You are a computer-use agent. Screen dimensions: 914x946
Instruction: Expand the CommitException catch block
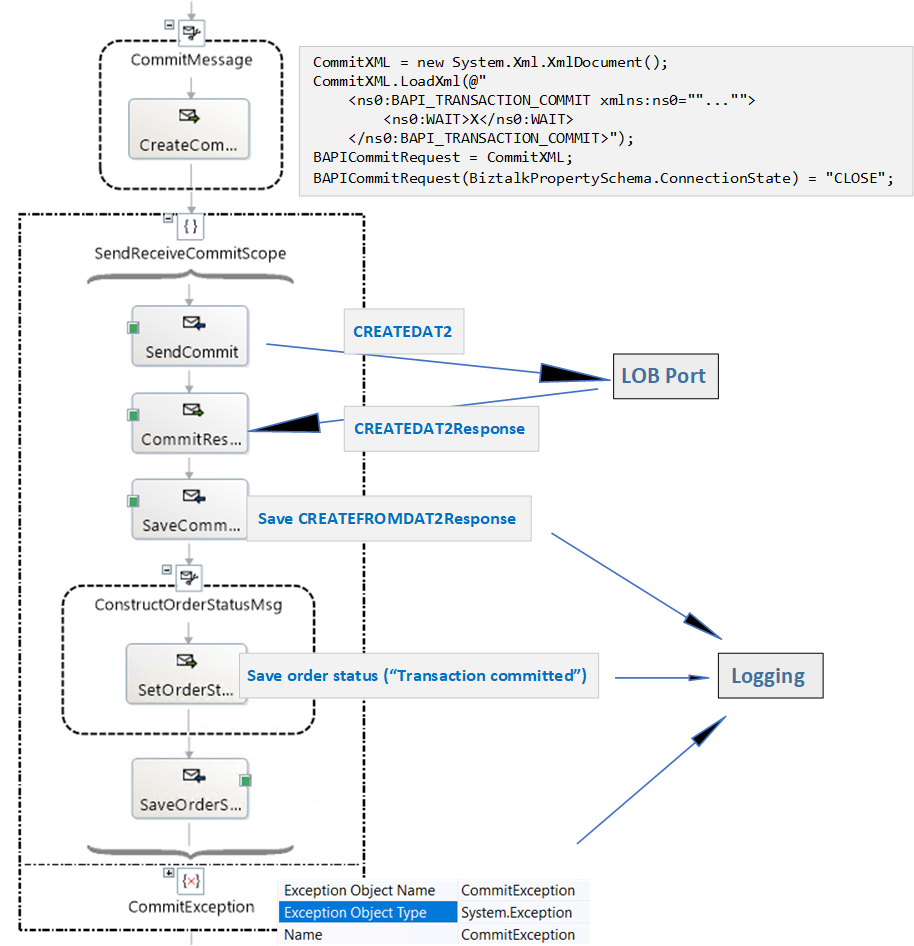click(x=169, y=873)
